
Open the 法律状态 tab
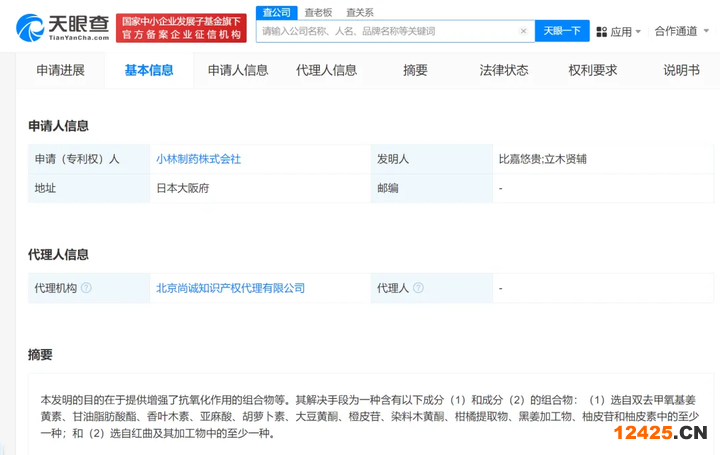coord(504,70)
